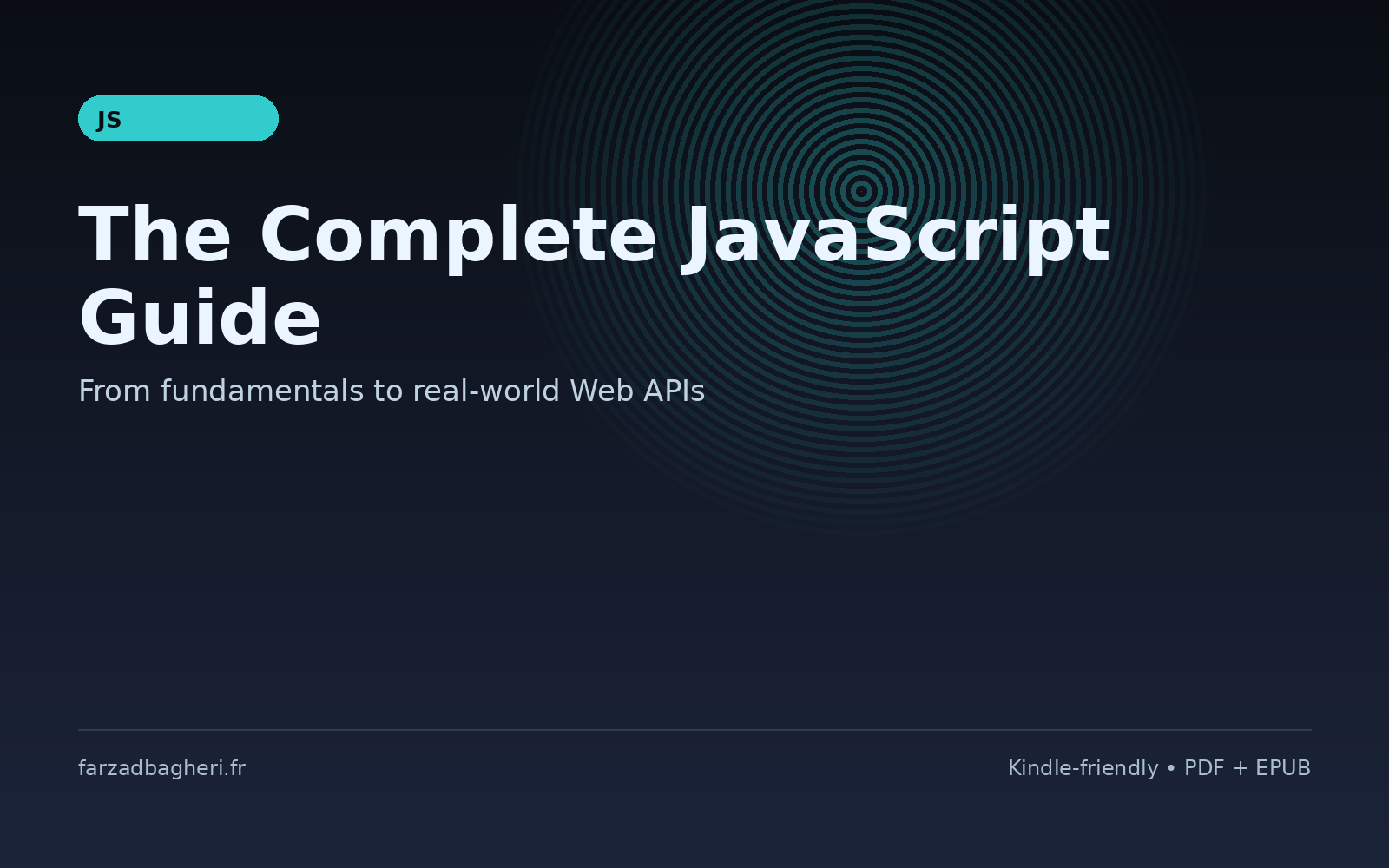The height and width of the screenshot is (868, 1389).
Task: Click the "EPUB" format text
Action: click(1283, 768)
